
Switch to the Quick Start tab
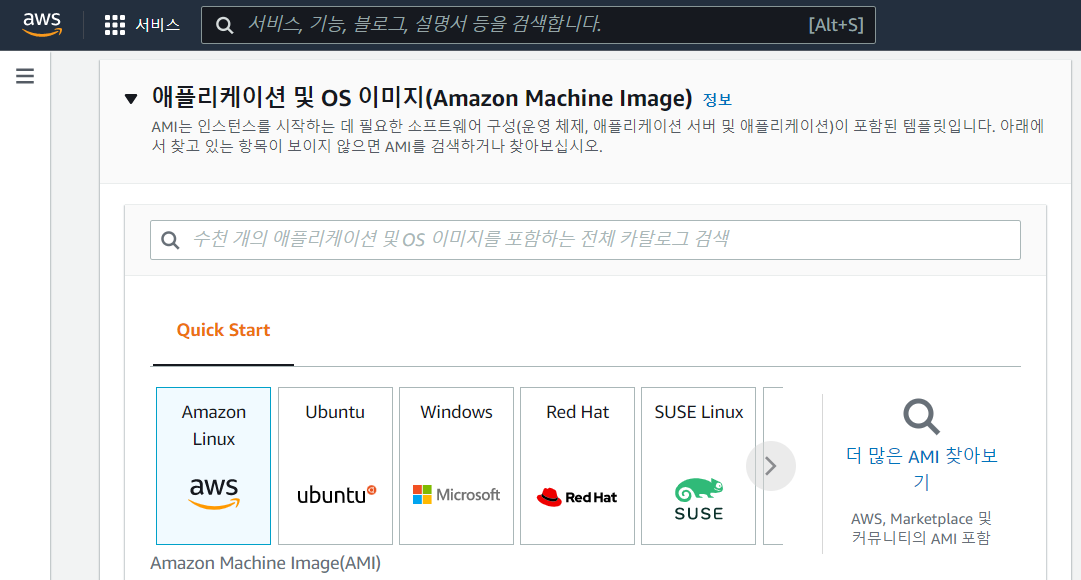point(223,330)
